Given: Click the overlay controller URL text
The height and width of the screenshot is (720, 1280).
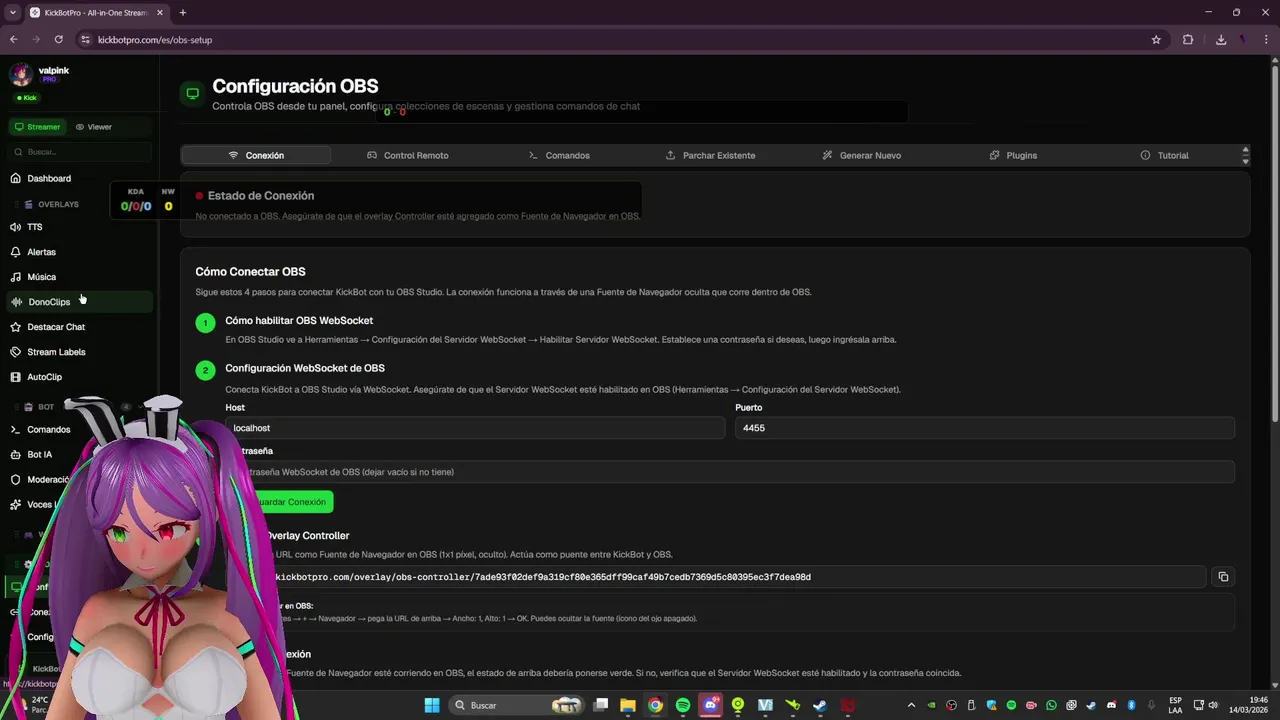Looking at the screenshot, I should coord(542,577).
